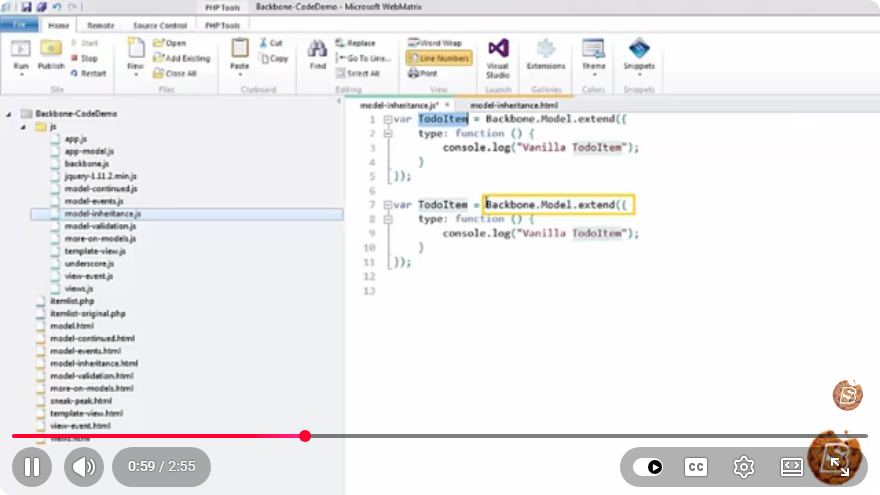Screen dimensions: 880x495
Task: Collapse the function block on line 2
Action: (x=388, y=134)
